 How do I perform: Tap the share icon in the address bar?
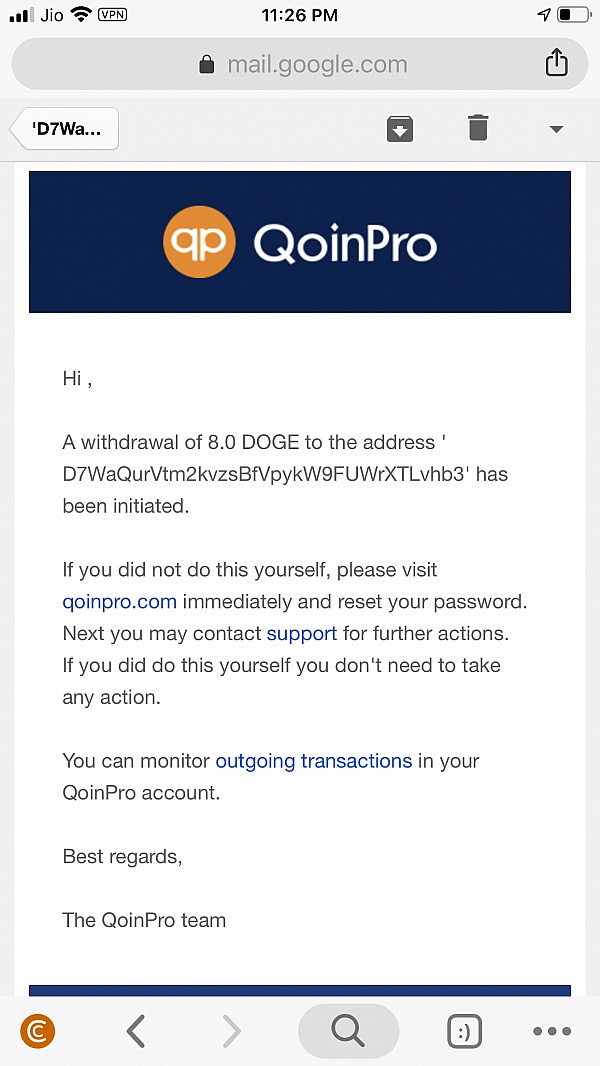click(x=556, y=64)
